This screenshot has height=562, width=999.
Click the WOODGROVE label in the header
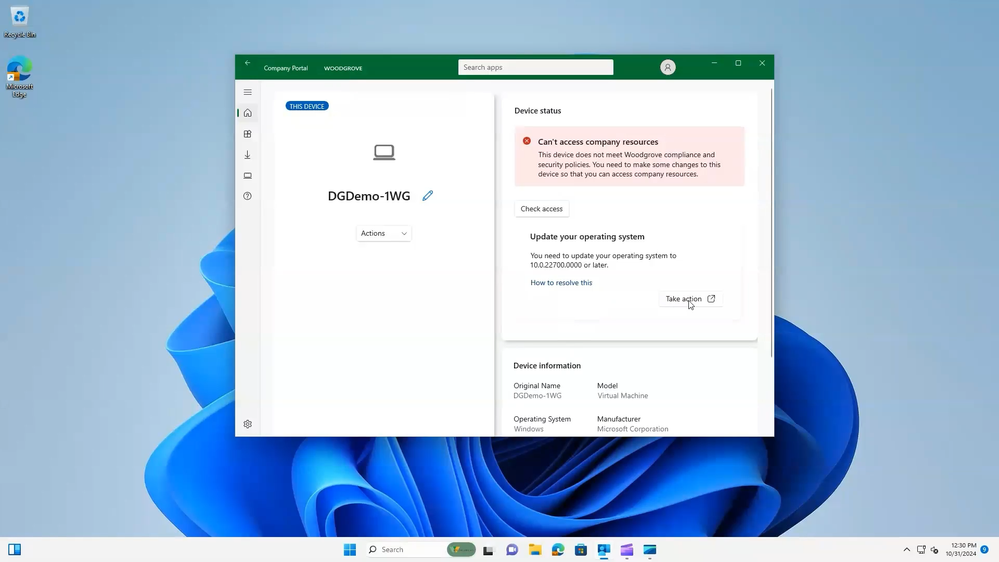pos(343,68)
